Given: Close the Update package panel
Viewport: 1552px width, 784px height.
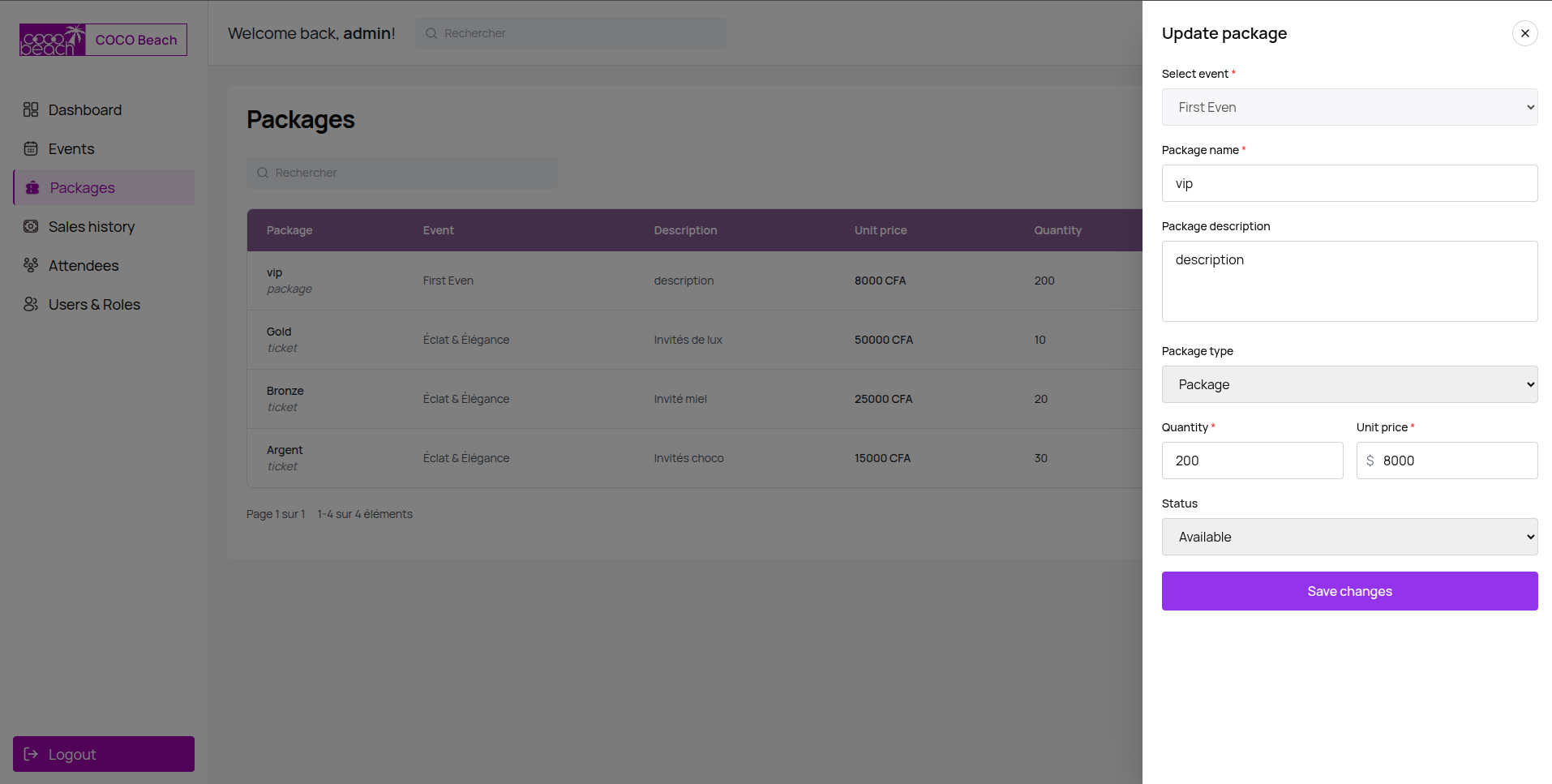Looking at the screenshot, I should (x=1524, y=33).
